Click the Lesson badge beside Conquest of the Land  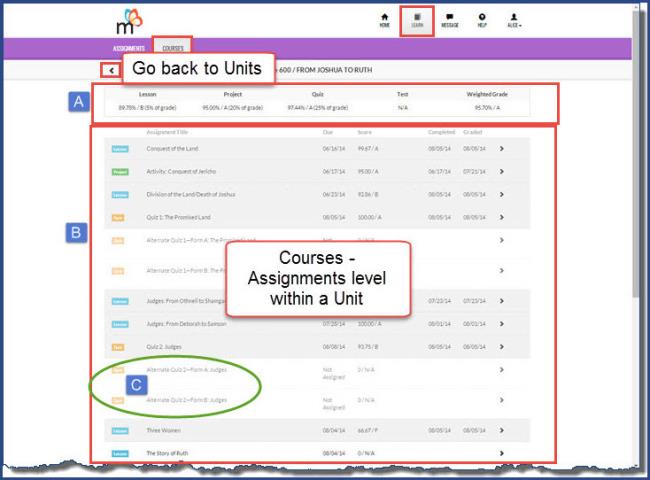click(120, 149)
